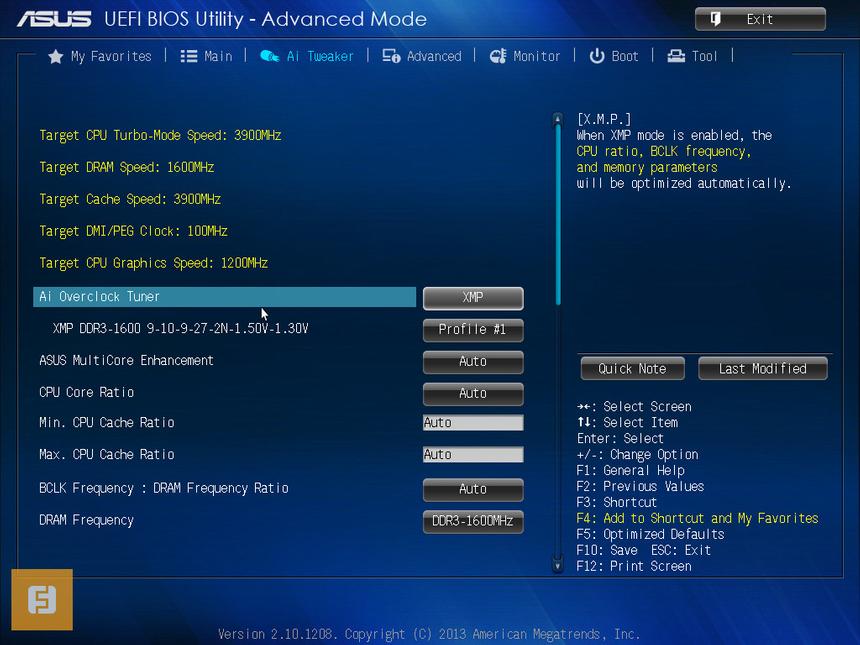Open BCLK Frequency DRAM Ratio dropdown
Screen dimensions: 860x645
click(473, 490)
